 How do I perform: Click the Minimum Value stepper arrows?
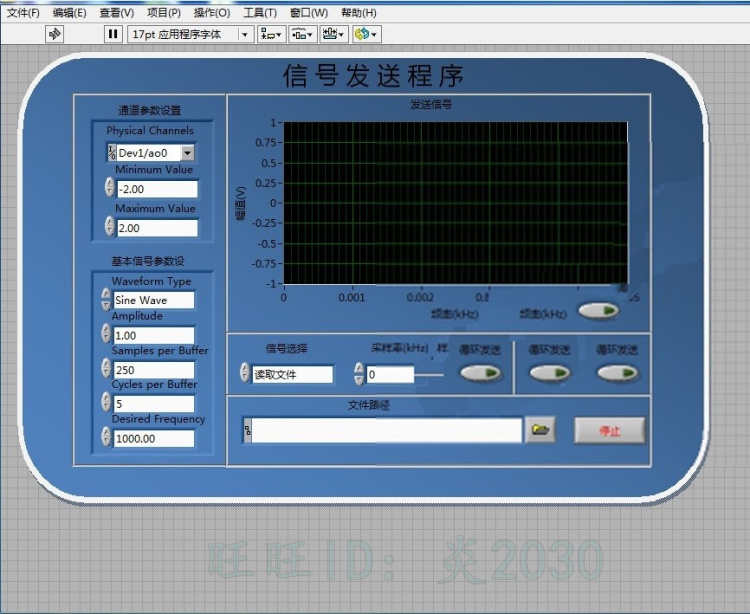click(110, 187)
